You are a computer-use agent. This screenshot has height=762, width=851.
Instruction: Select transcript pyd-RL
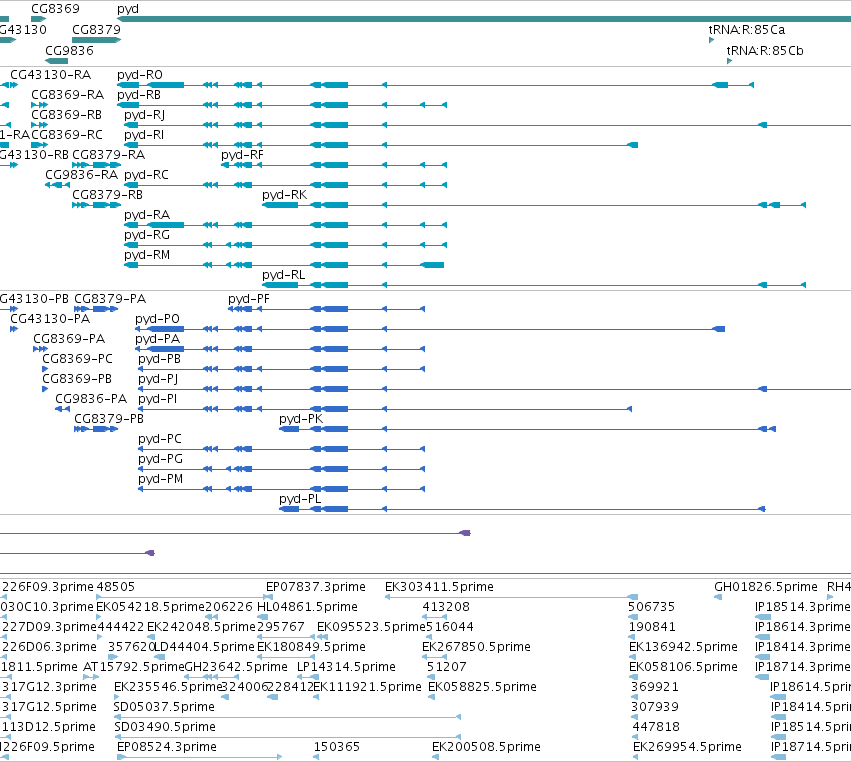534,285
